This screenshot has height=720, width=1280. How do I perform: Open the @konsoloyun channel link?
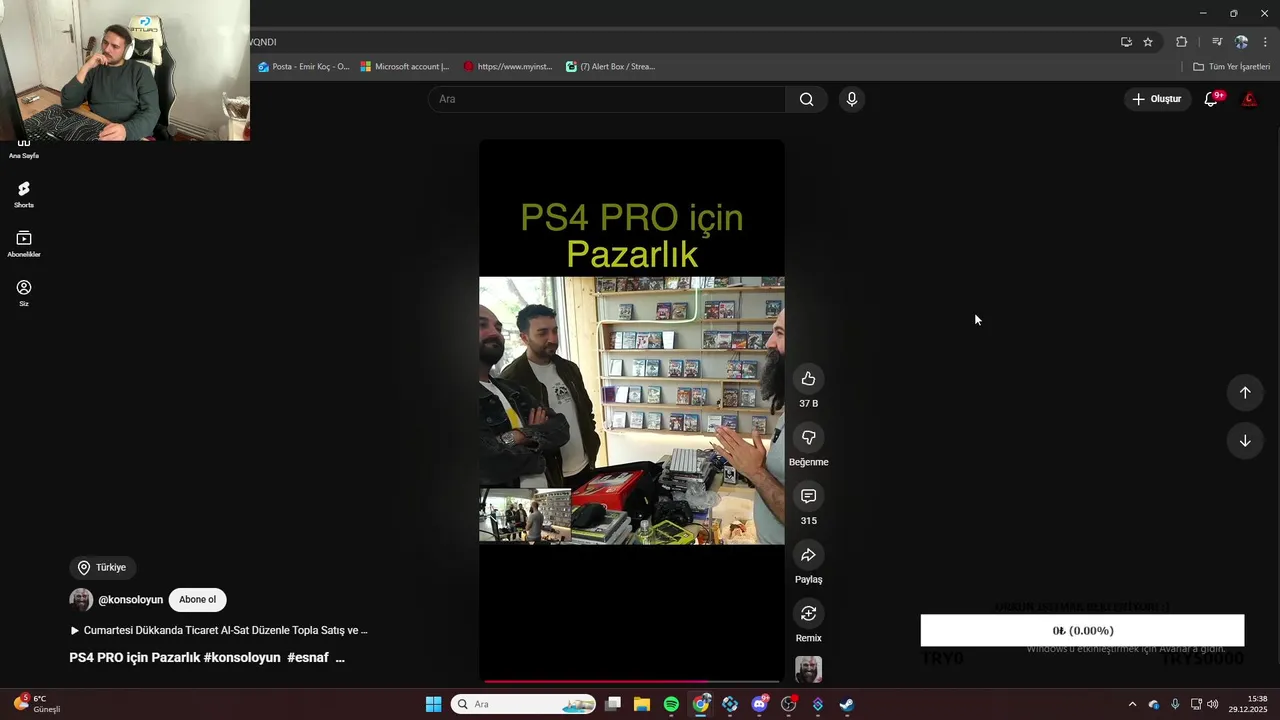tap(130, 600)
